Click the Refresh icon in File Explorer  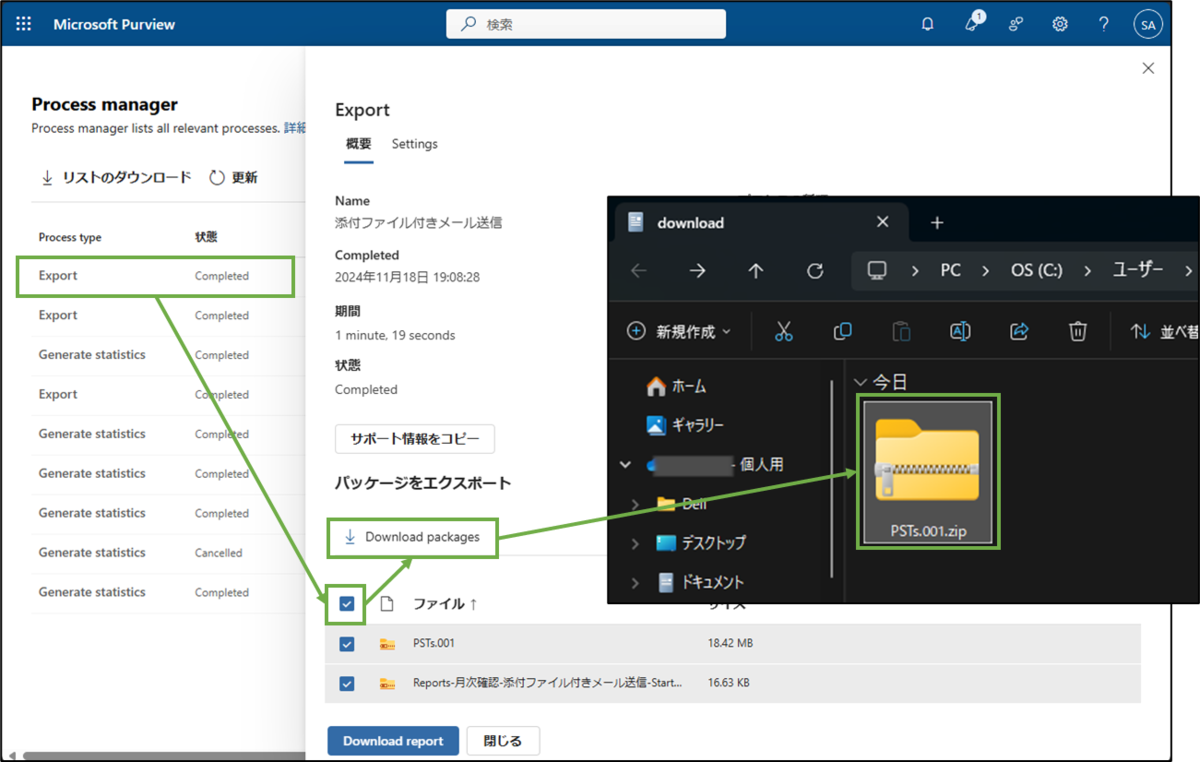pyautogui.click(x=815, y=271)
